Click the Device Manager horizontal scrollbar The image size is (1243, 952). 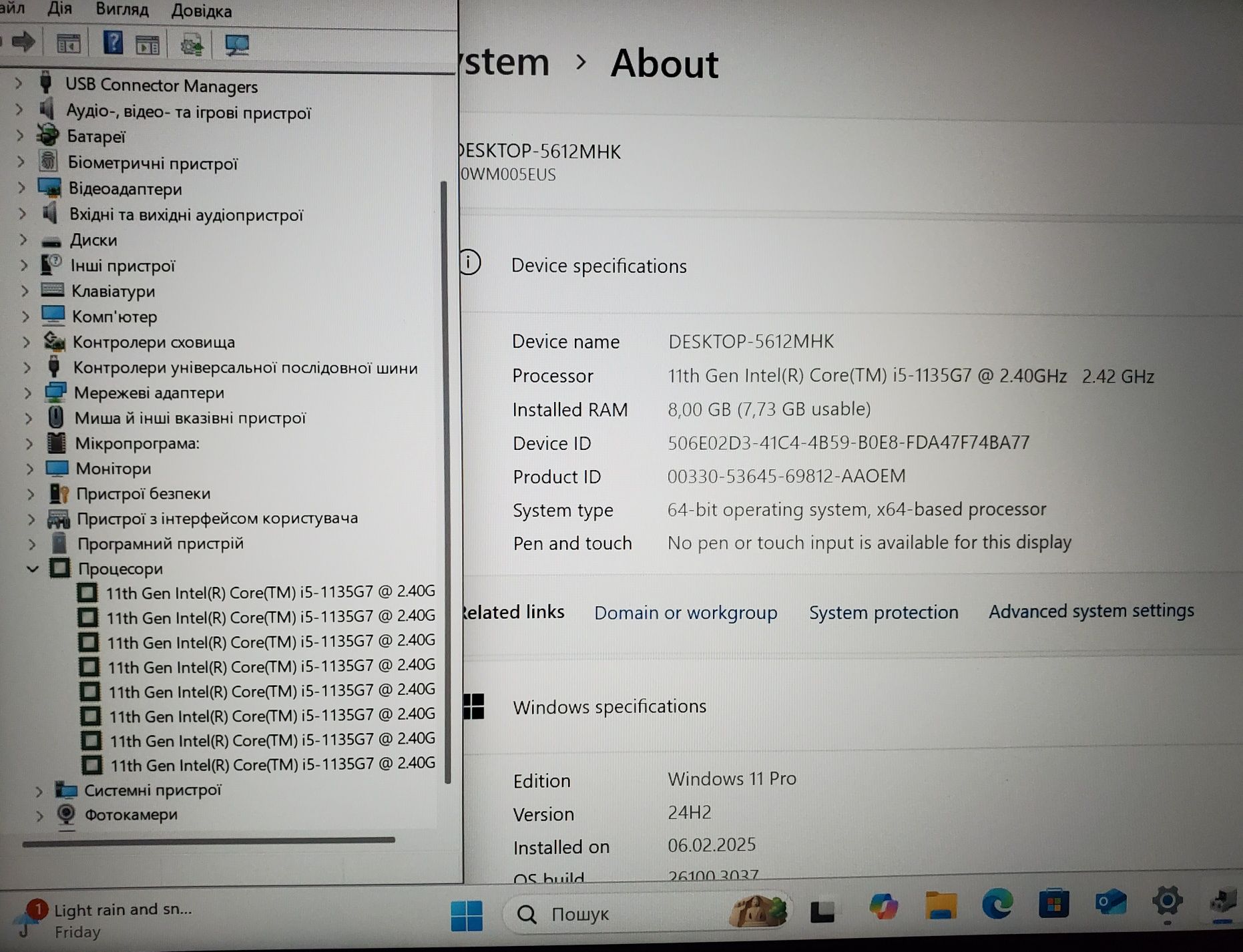click(208, 841)
